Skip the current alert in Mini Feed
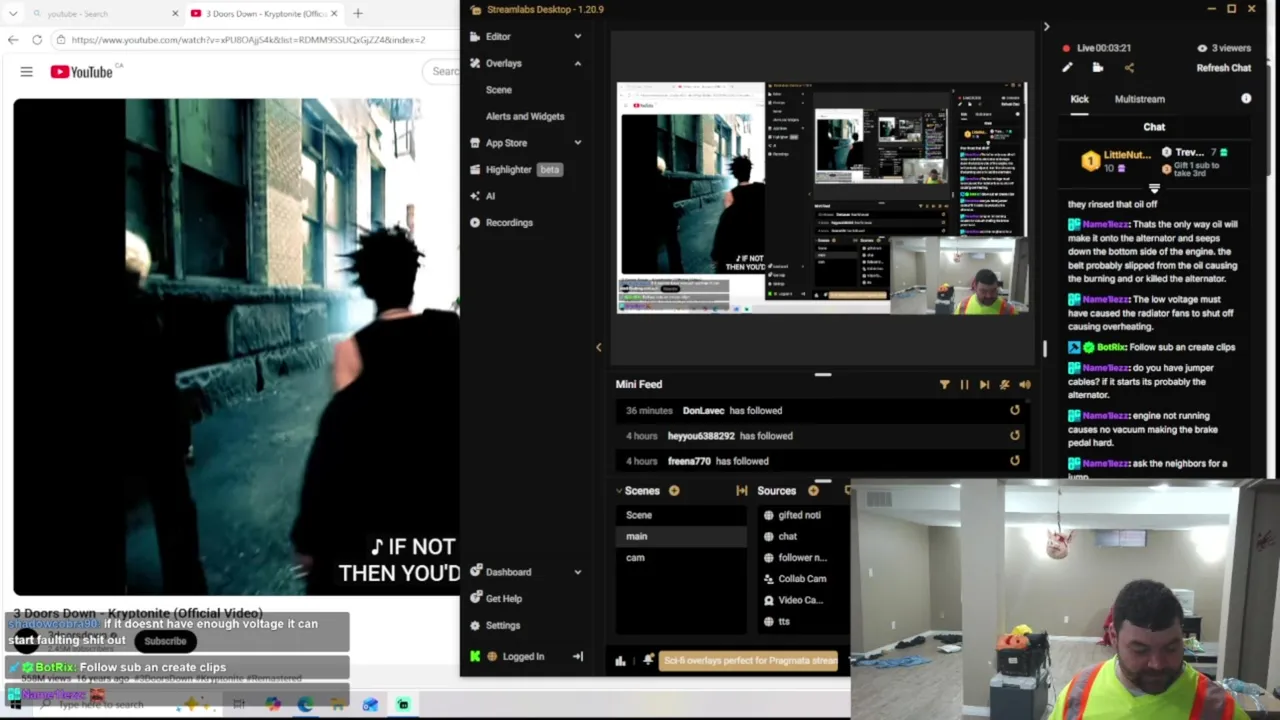 (984, 384)
